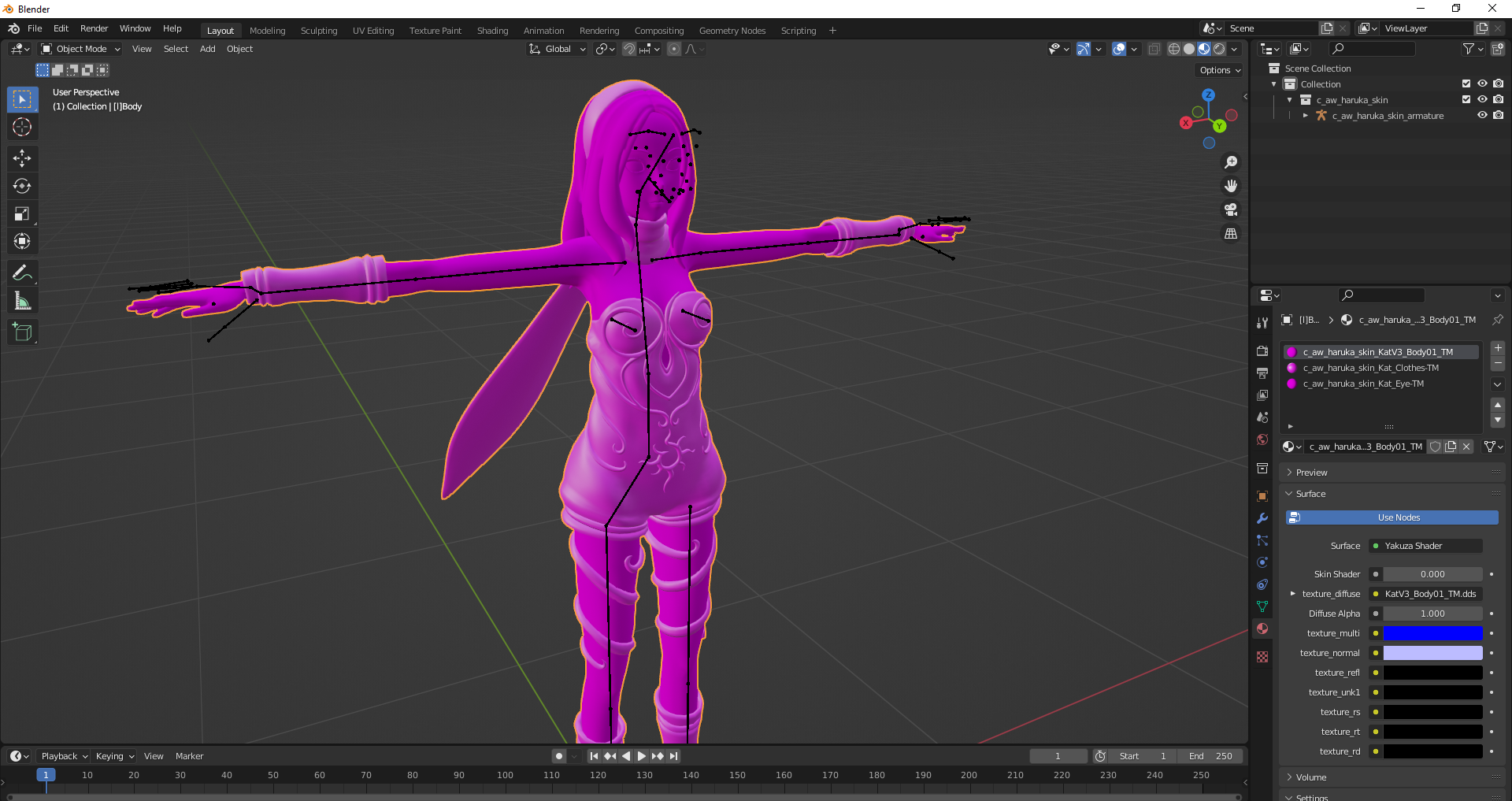Choose the Select Box tool
Screen dimensions: 1512x801
pyautogui.click(x=22, y=99)
